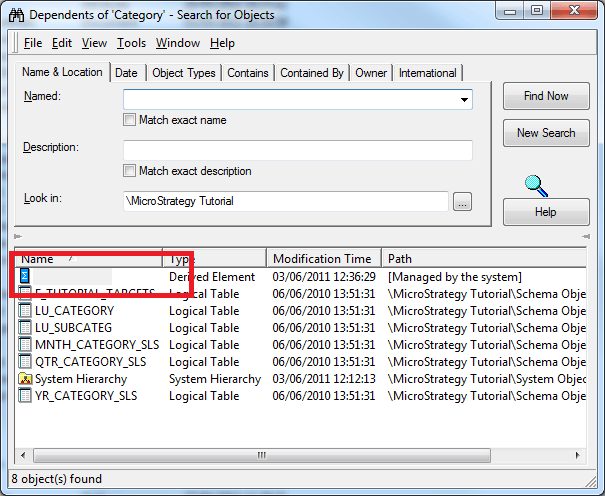Viewport: 605px width, 496px height.
Task: Switch to the Object Types tab
Action: pyautogui.click(x=183, y=73)
